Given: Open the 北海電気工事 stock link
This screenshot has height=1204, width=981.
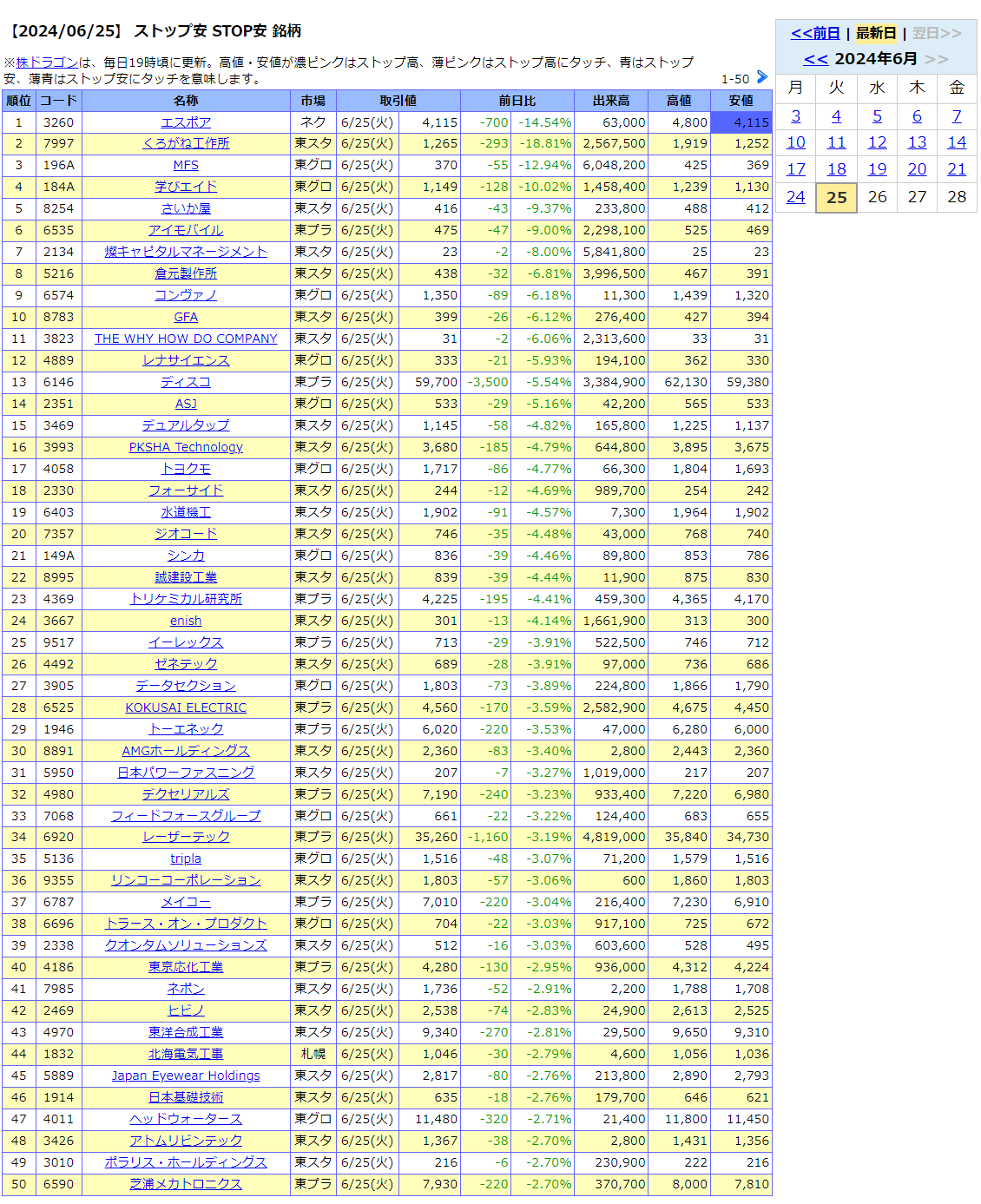Looking at the screenshot, I should (x=186, y=1054).
